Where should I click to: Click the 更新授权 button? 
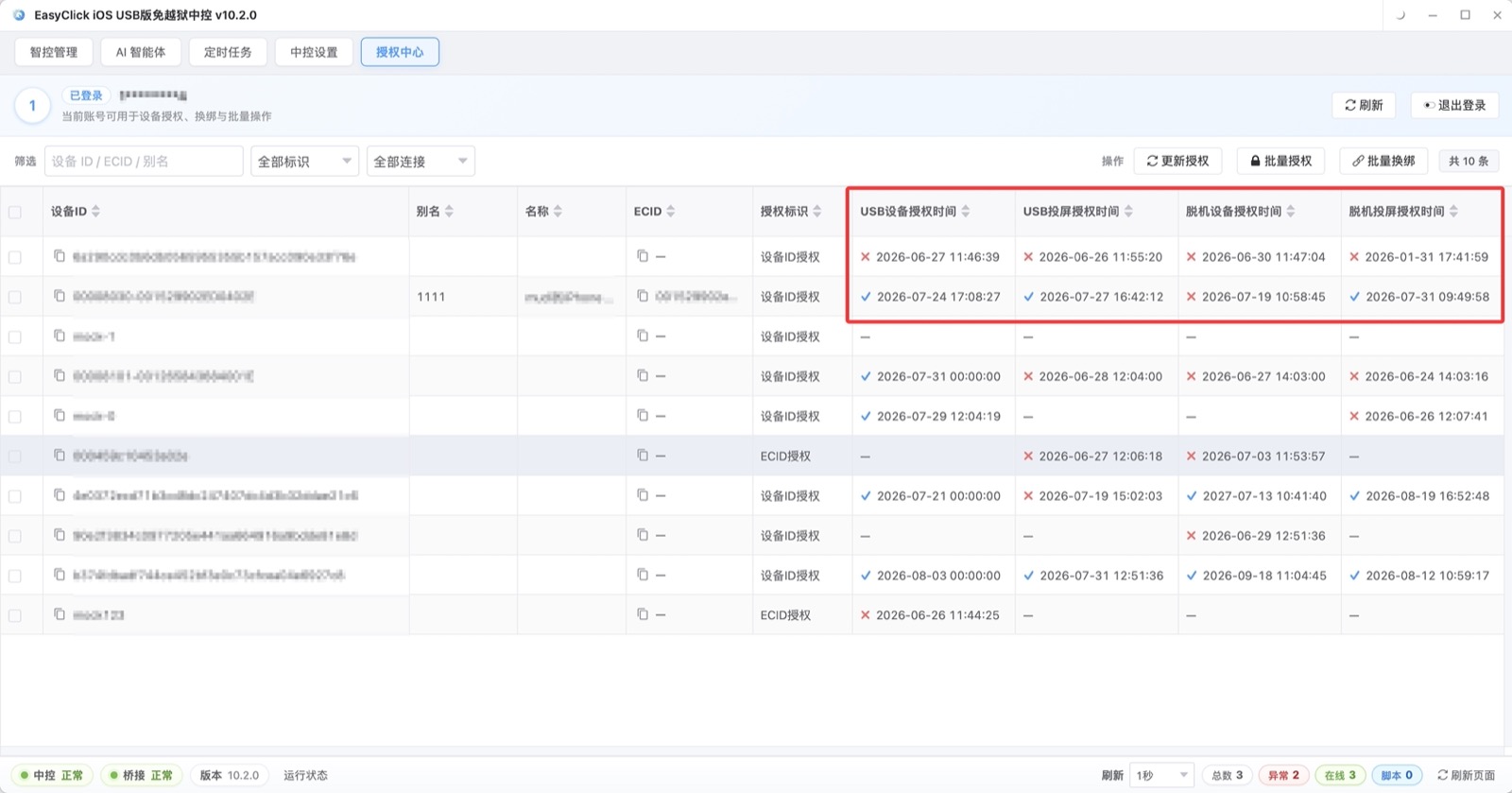coord(1177,161)
